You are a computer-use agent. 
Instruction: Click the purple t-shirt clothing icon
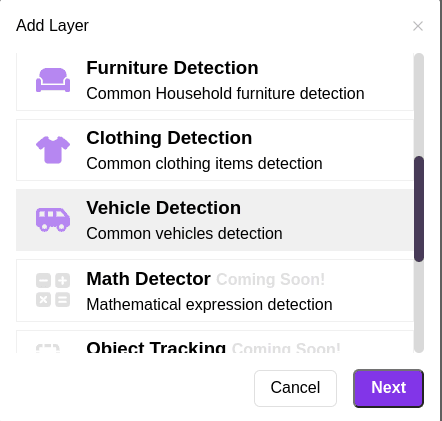(x=53, y=150)
